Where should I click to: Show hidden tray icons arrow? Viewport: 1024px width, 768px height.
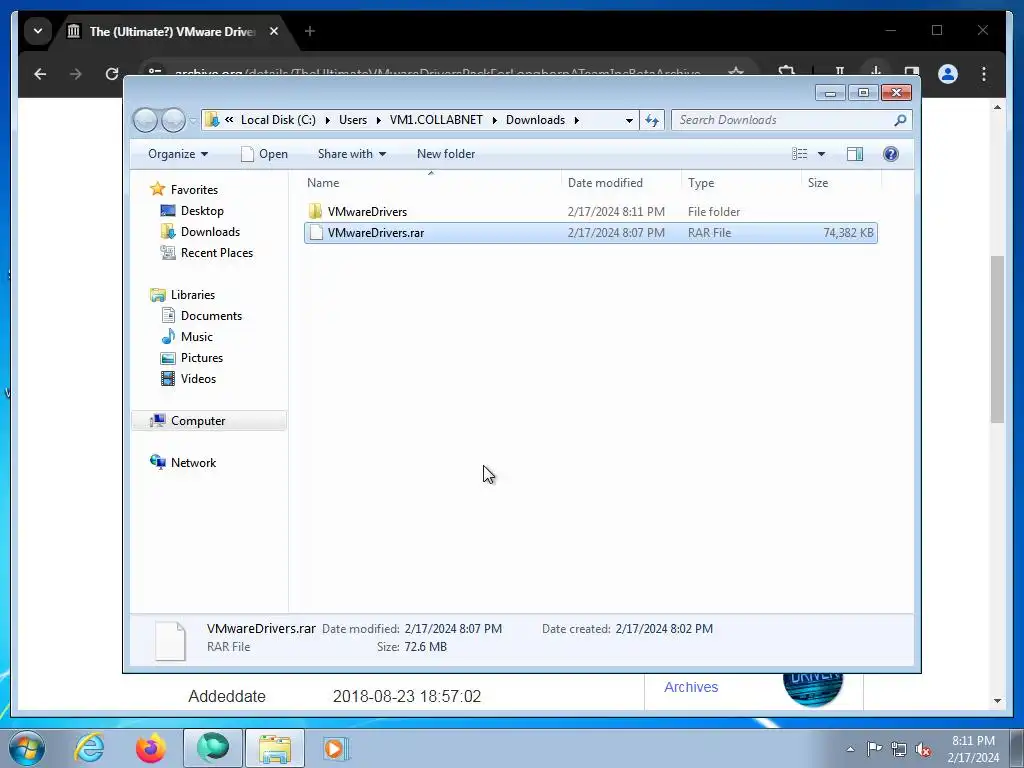tap(850, 749)
